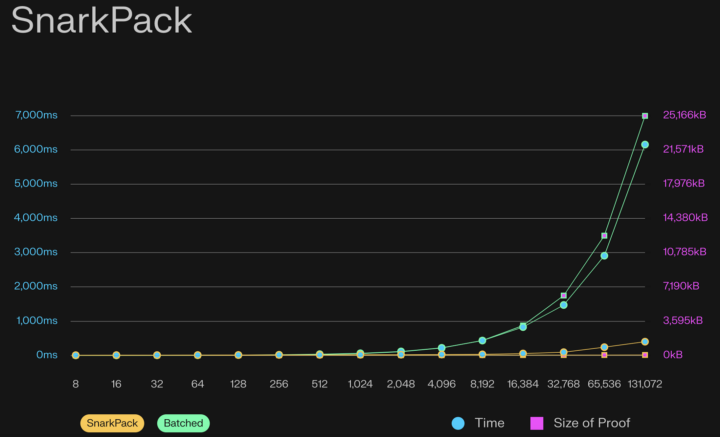Click the 65,536 x-axis label
720x437 pixels.
(604, 384)
